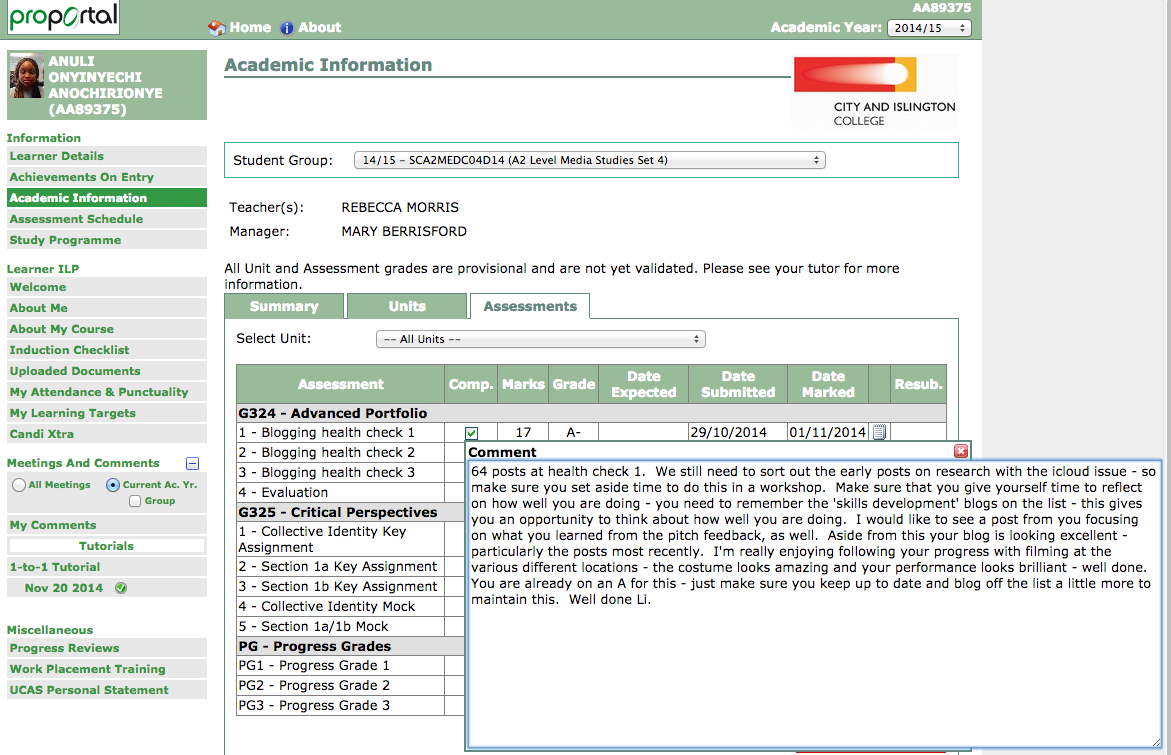Click inside the Comment text area
The height and width of the screenshot is (755, 1171).
[814, 604]
